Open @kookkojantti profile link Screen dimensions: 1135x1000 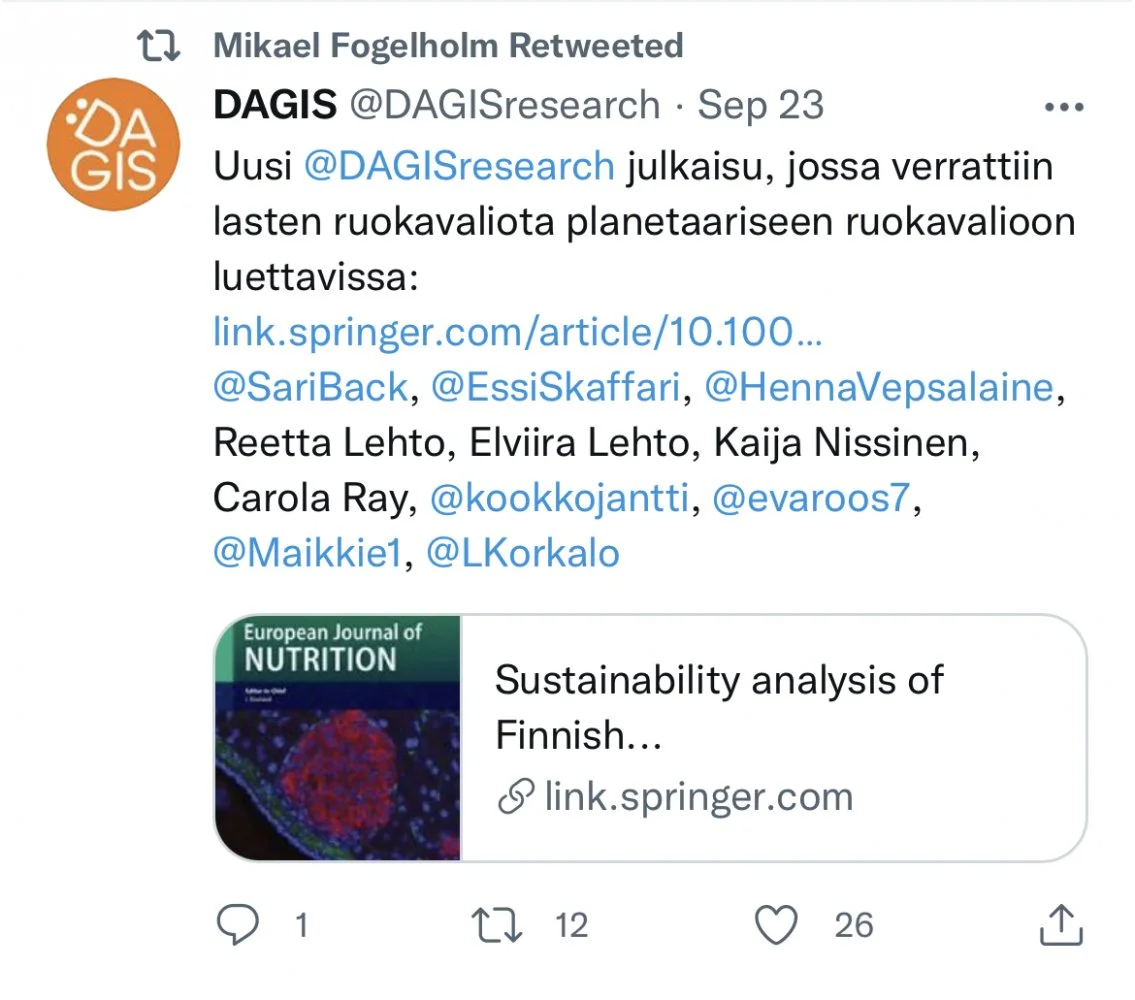pos(559,499)
